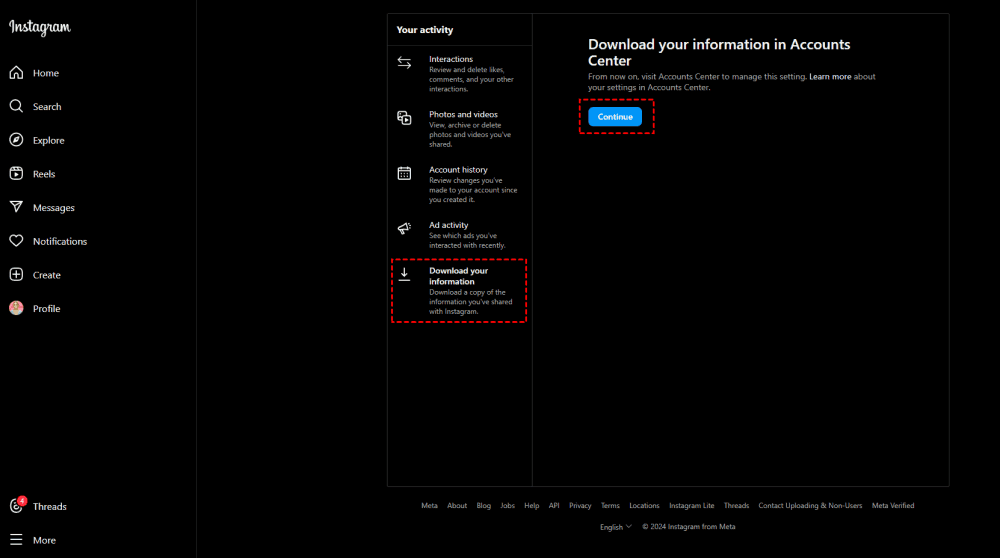This screenshot has width=1000, height=558.
Task: Click the Threads icon with badge
Action: pyautogui.click(x=17, y=505)
